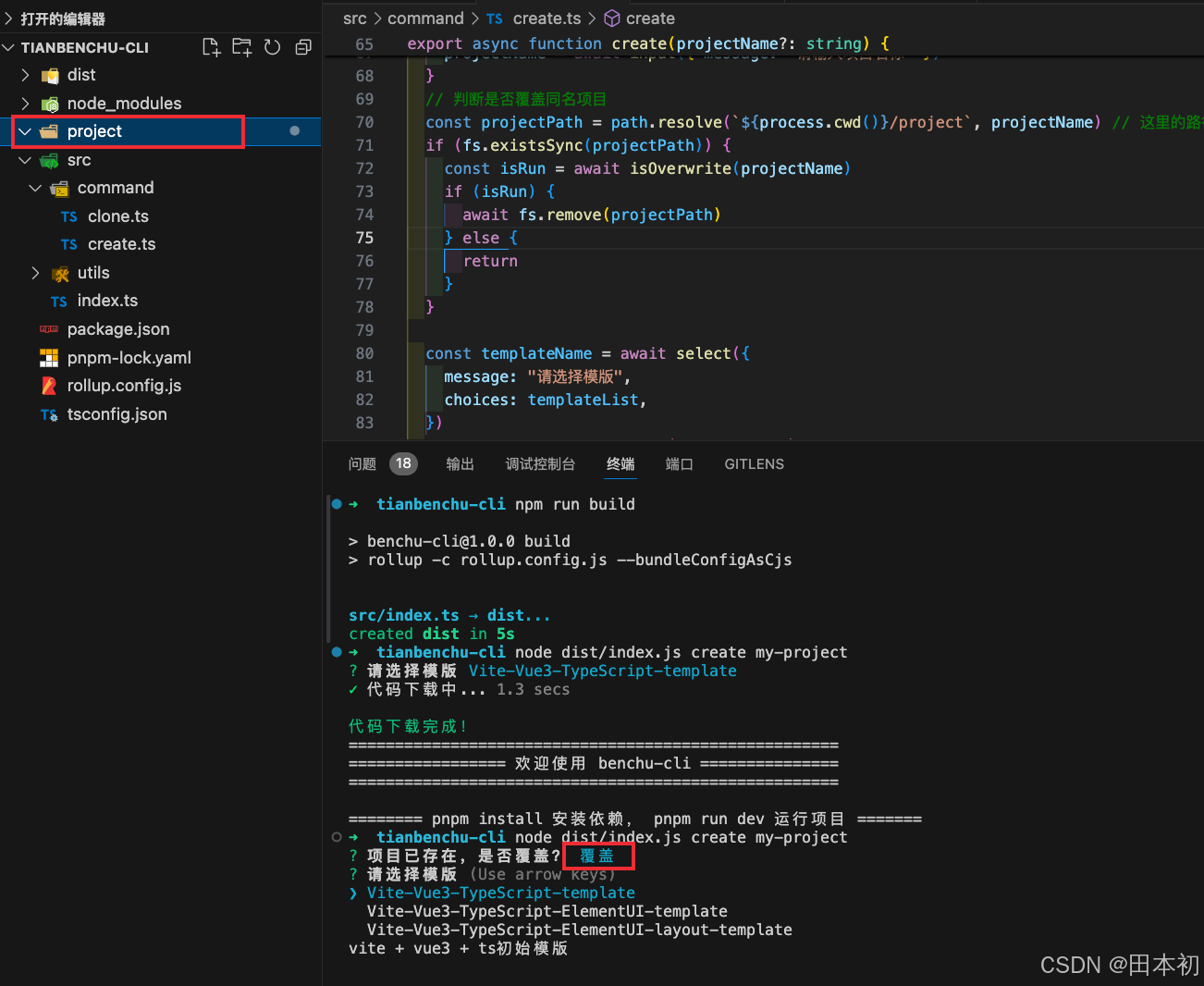This screenshot has height=986, width=1204.
Task: Open index.ts in the file tree
Action: tap(107, 301)
